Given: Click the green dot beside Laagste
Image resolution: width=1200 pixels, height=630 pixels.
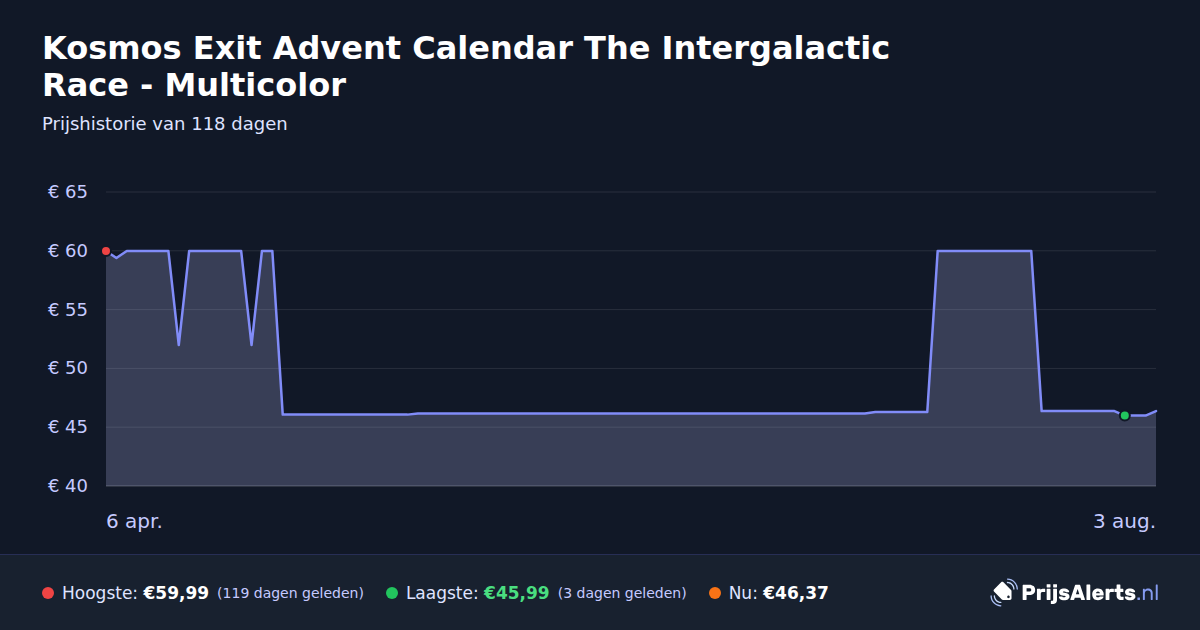Looking at the screenshot, I should [392, 593].
